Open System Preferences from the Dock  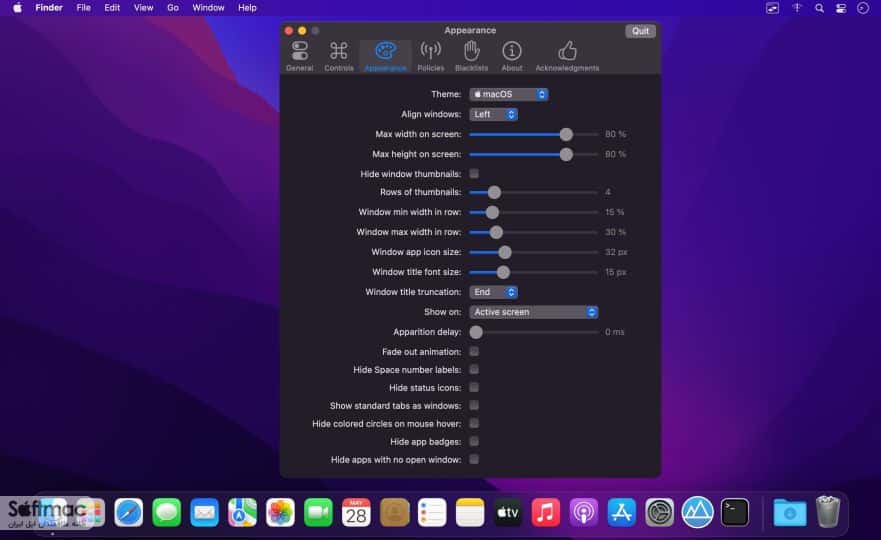tap(660, 512)
